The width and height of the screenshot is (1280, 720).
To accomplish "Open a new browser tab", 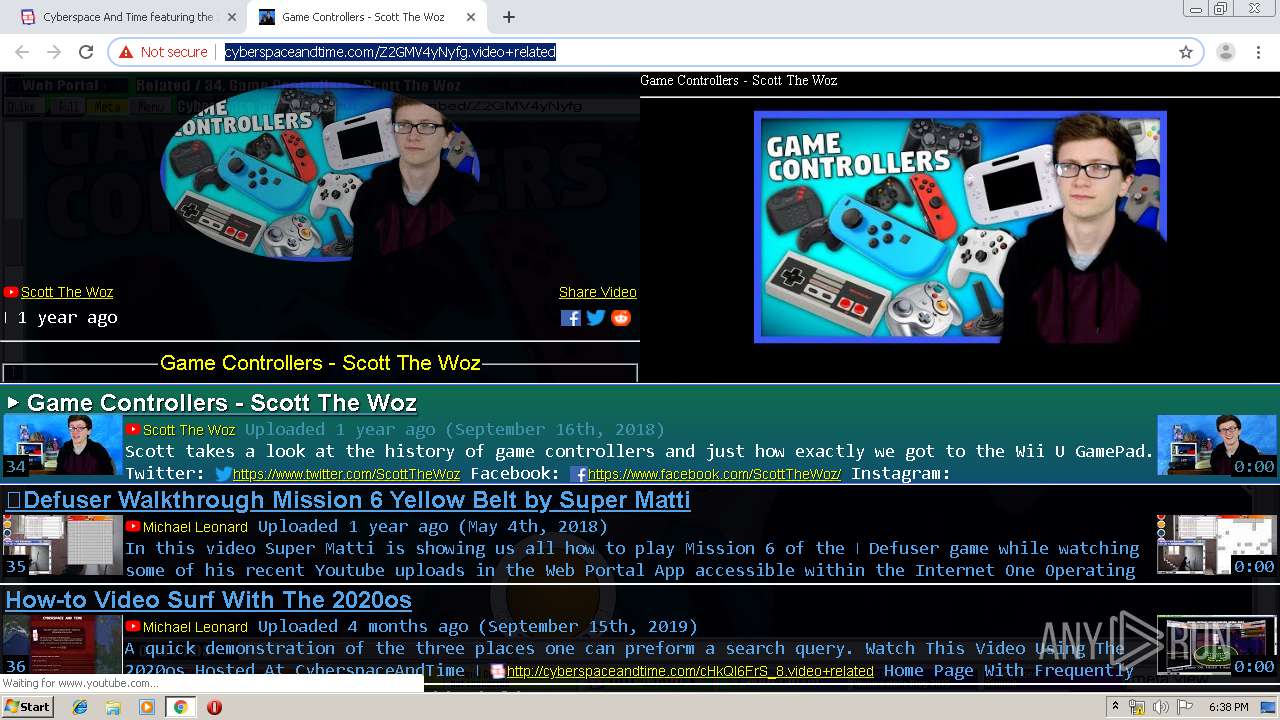I will point(509,17).
